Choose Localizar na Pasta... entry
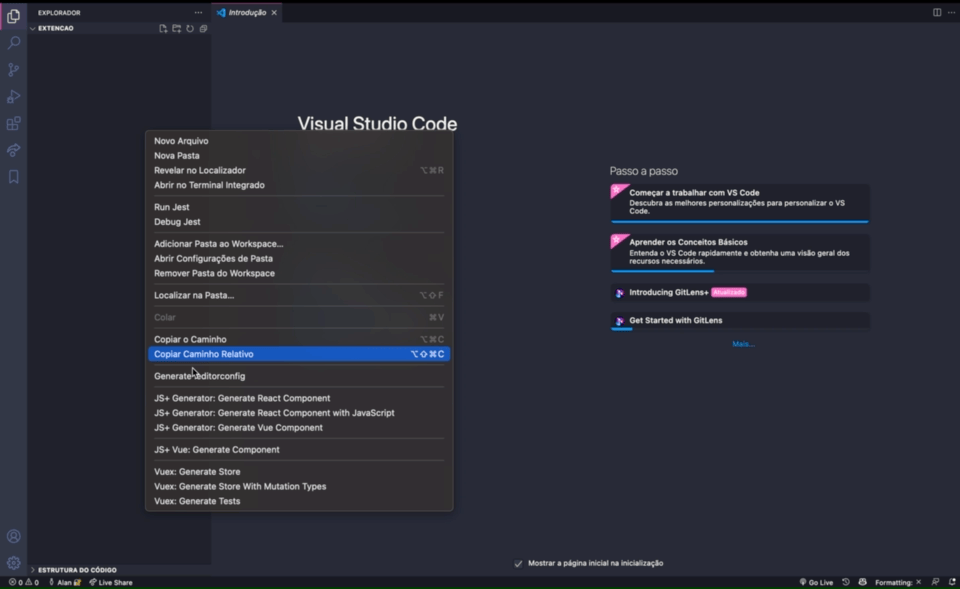Screen dimensions: 960x589 [299, 295]
